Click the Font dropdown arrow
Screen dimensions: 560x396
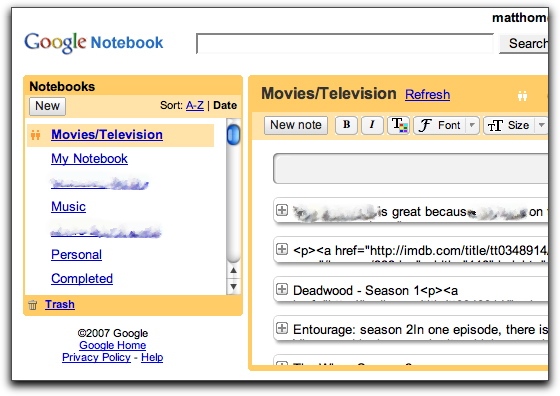pyautogui.click(x=472, y=125)
